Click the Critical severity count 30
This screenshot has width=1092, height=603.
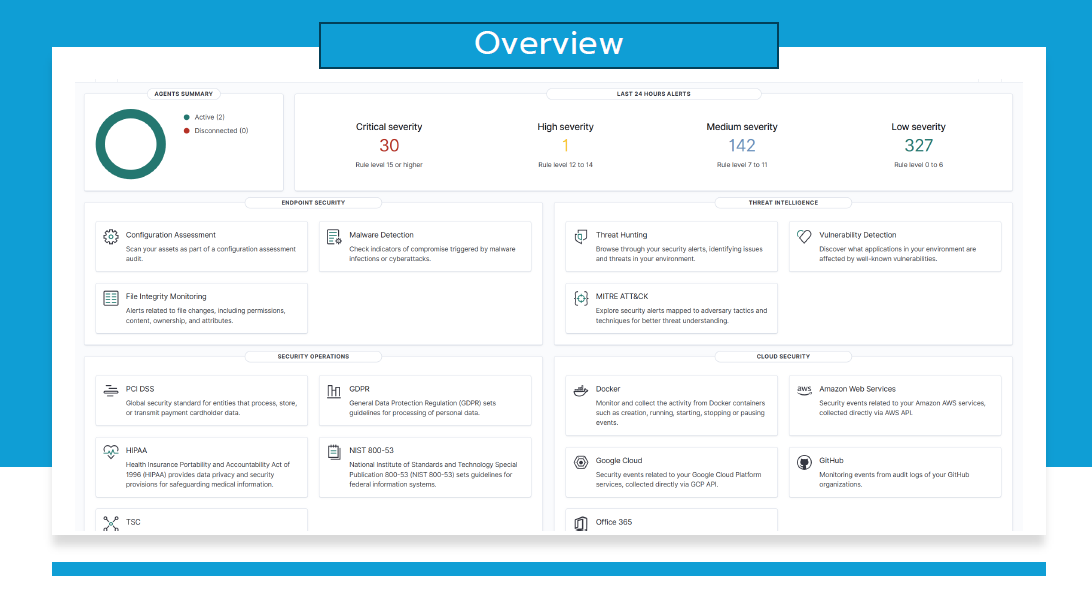389,146
